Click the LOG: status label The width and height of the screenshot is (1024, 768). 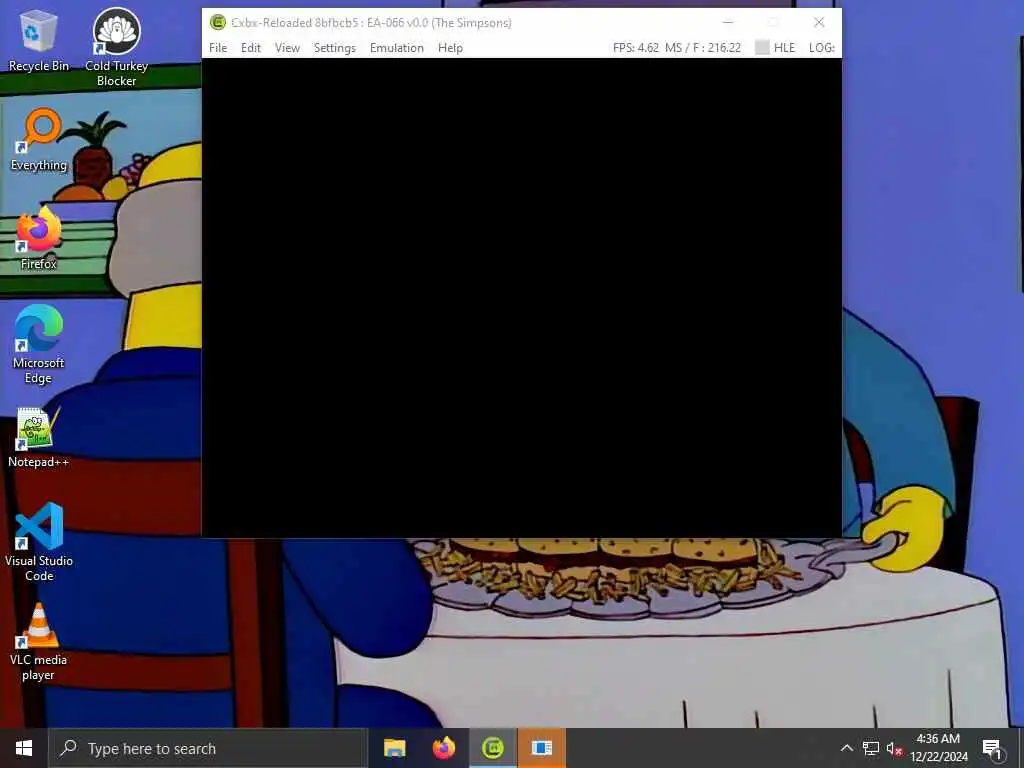822,48
